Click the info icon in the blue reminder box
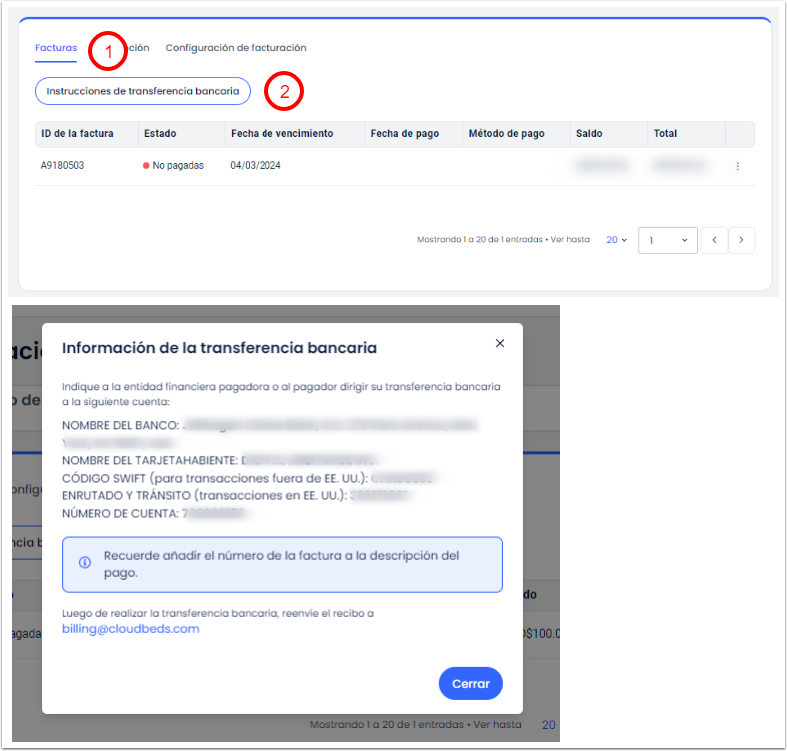The width and height of the screenshot is (787, 751). coord(84,564)
